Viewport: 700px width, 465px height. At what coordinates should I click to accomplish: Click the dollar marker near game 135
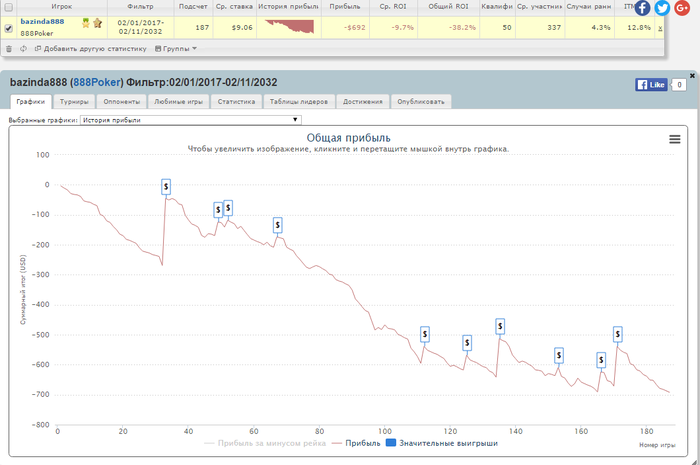click(x=500, y=326)
